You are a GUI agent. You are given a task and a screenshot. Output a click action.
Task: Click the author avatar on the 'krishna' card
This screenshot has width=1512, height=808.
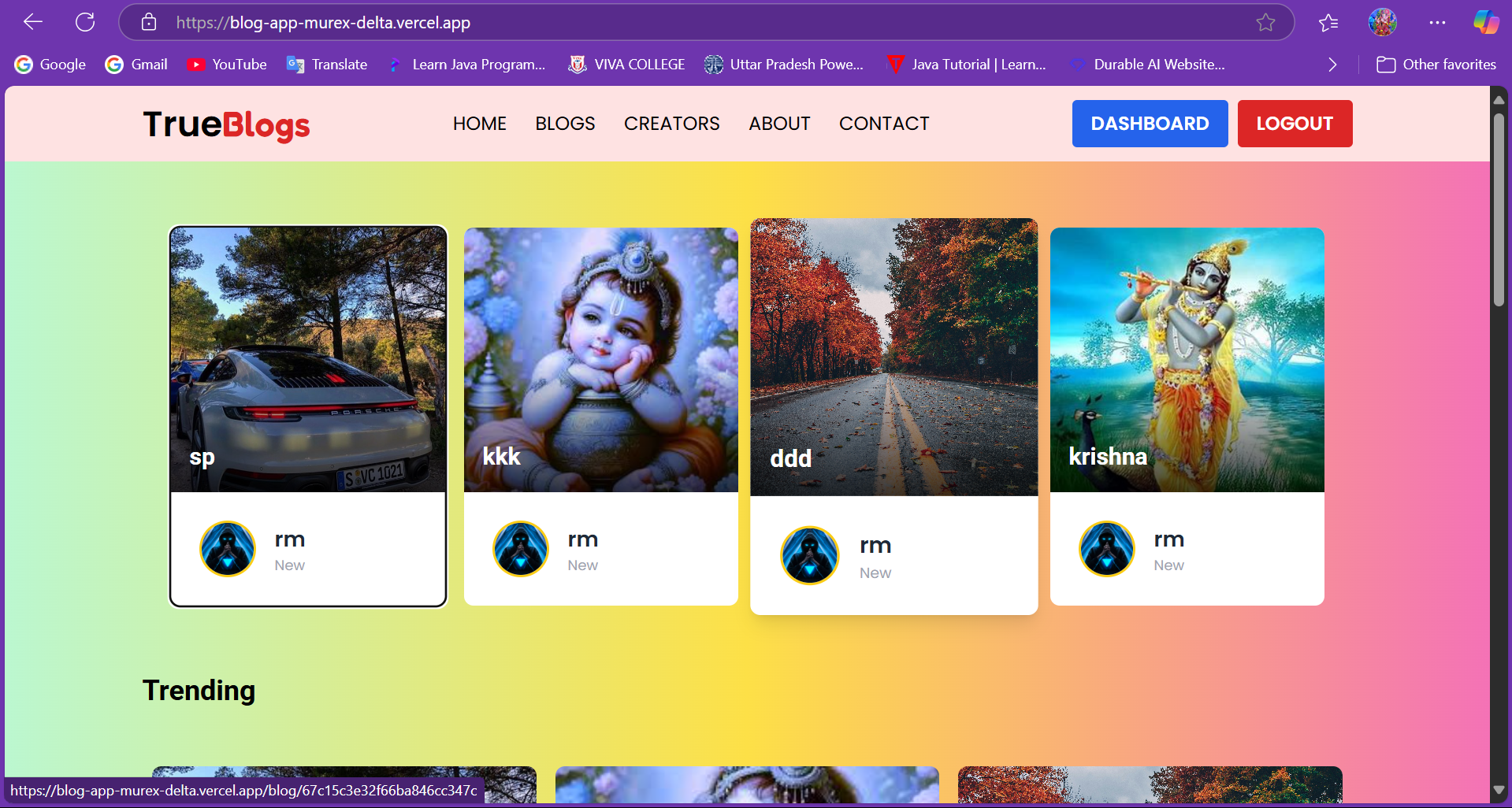click(1107, 549)
